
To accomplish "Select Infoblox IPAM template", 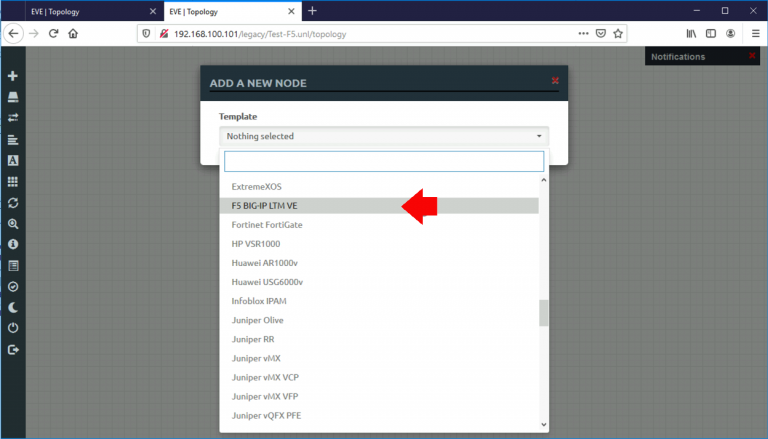I will click(379, 301).
